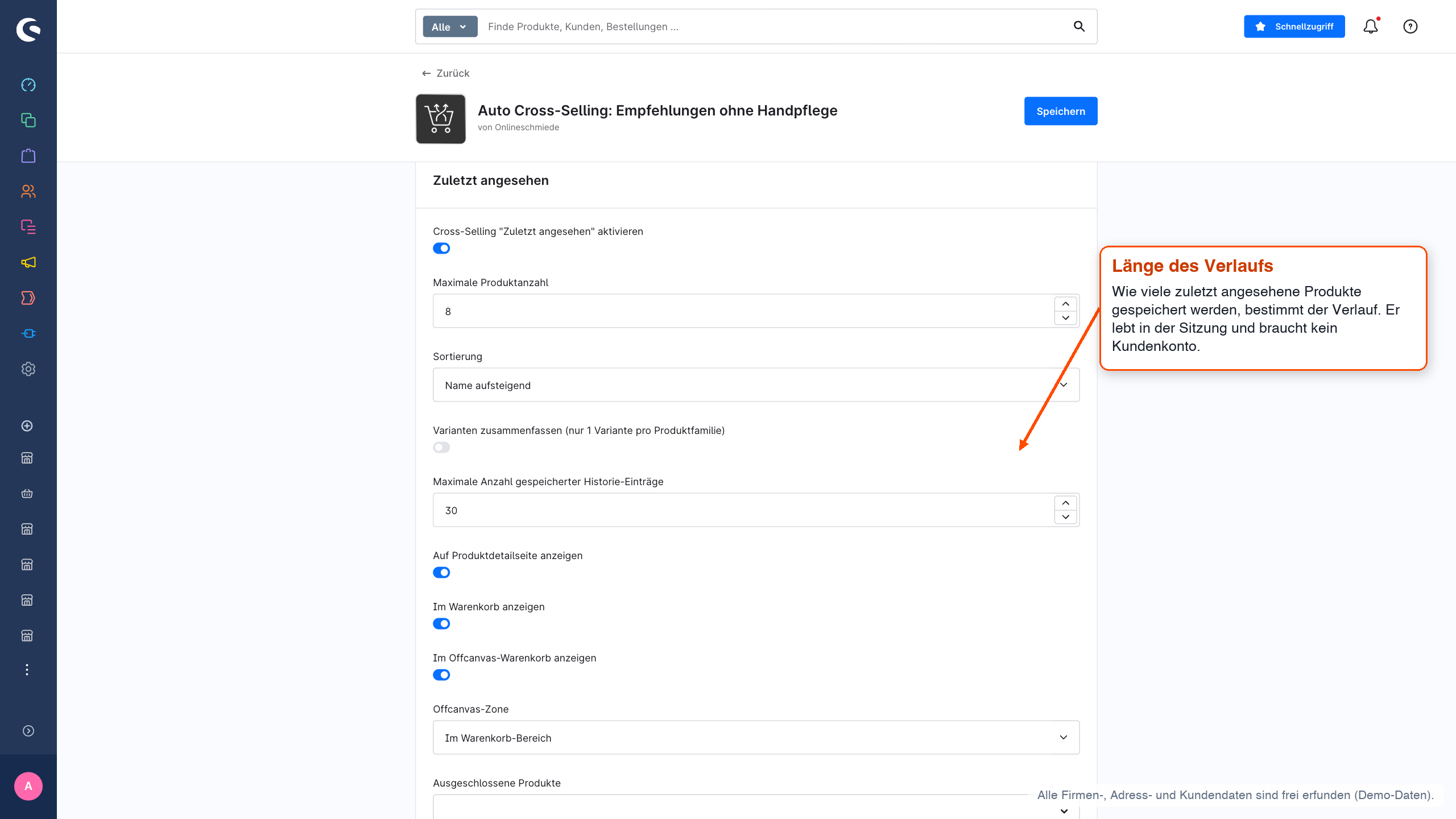The height and width of the screenshot is (819, 1456).
Task: Open the Orders bag icon in sidebar
Action: point(28,156)
